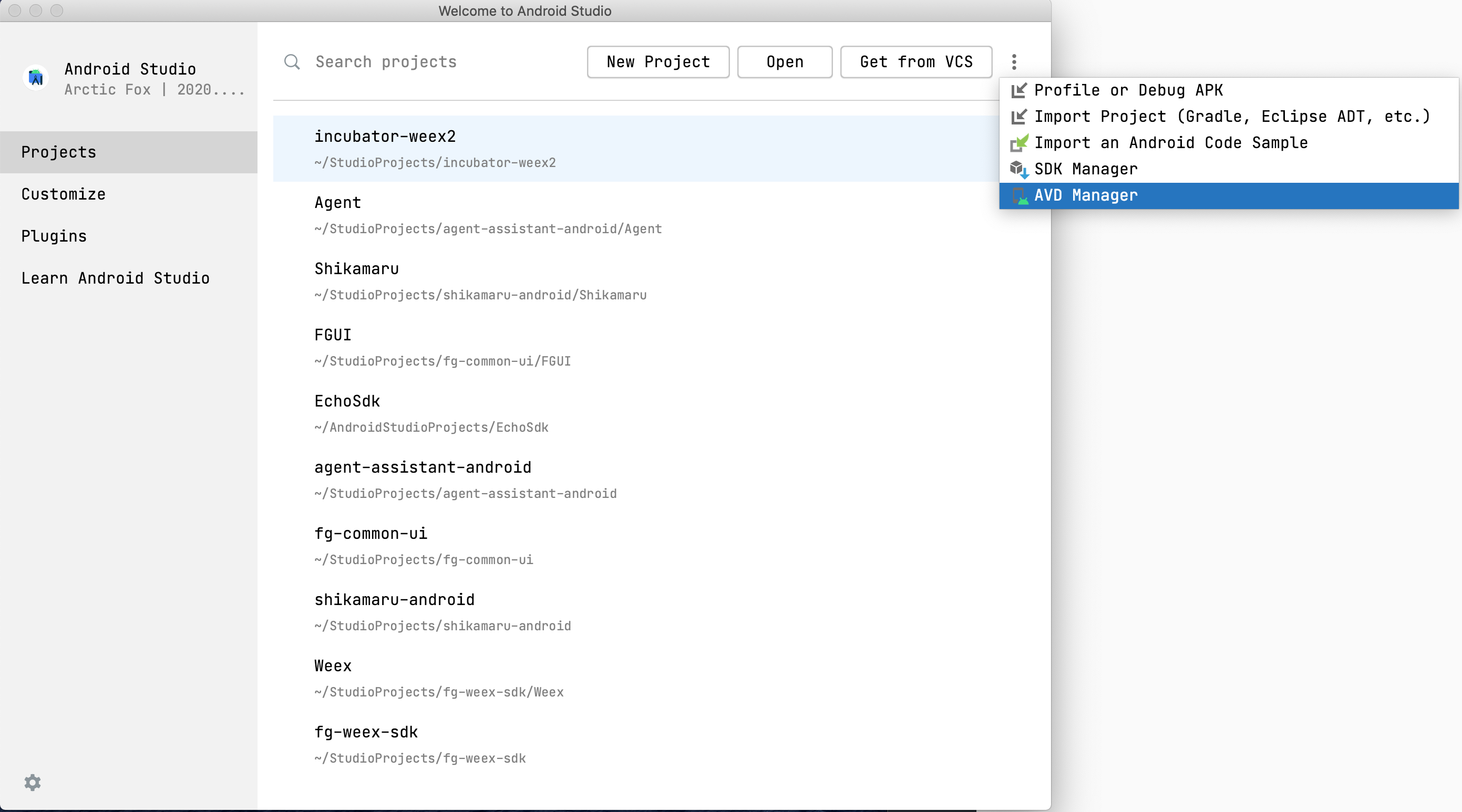Click the AVD Manager device icon
Viewport: 1462px width, 812px height.
pos(1019,195)
